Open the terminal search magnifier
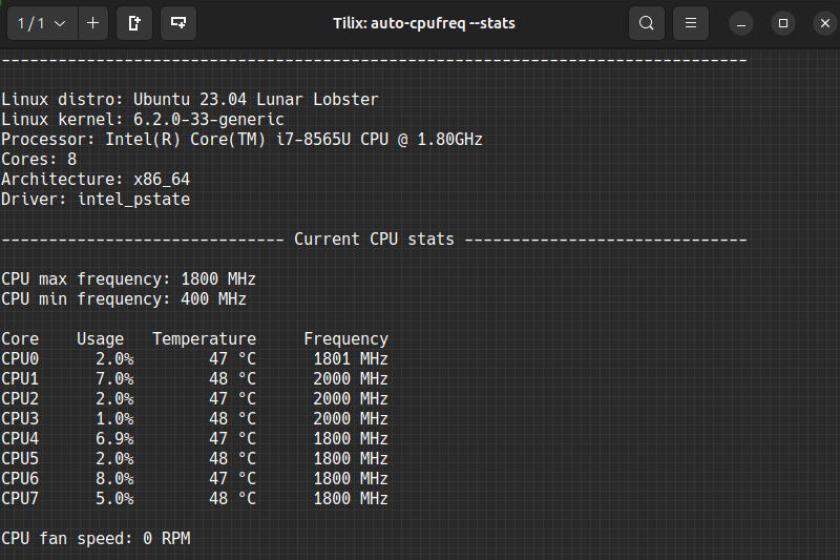This screenshot has height=560, width=840. [647, 23]
